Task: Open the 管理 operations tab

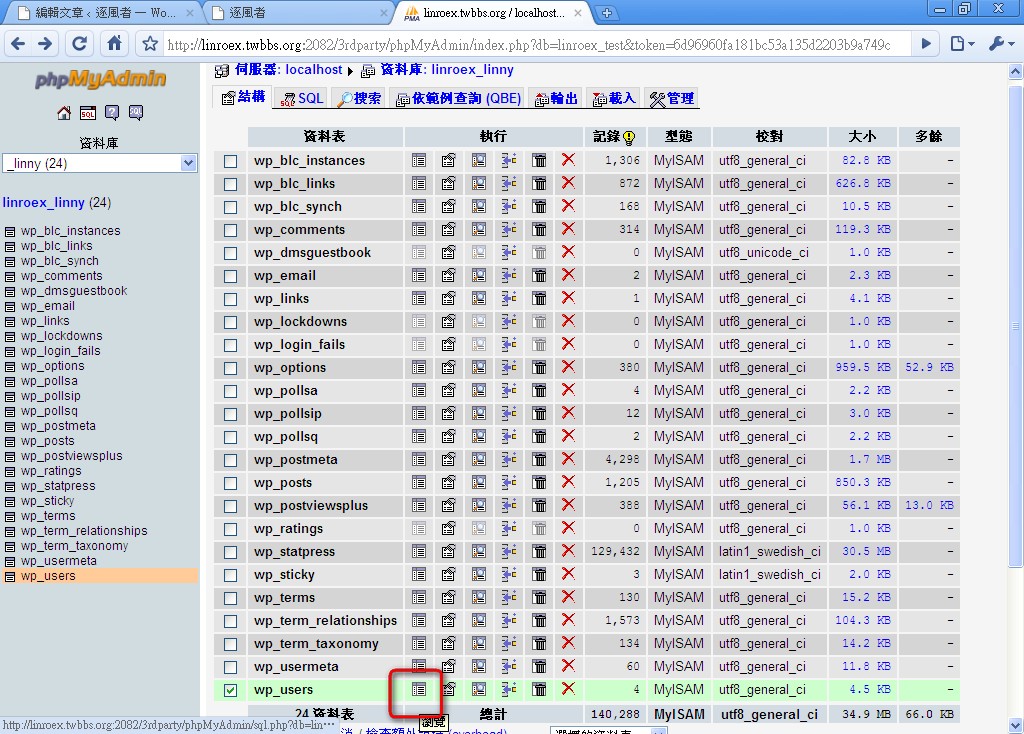Action: click(671, 98)
